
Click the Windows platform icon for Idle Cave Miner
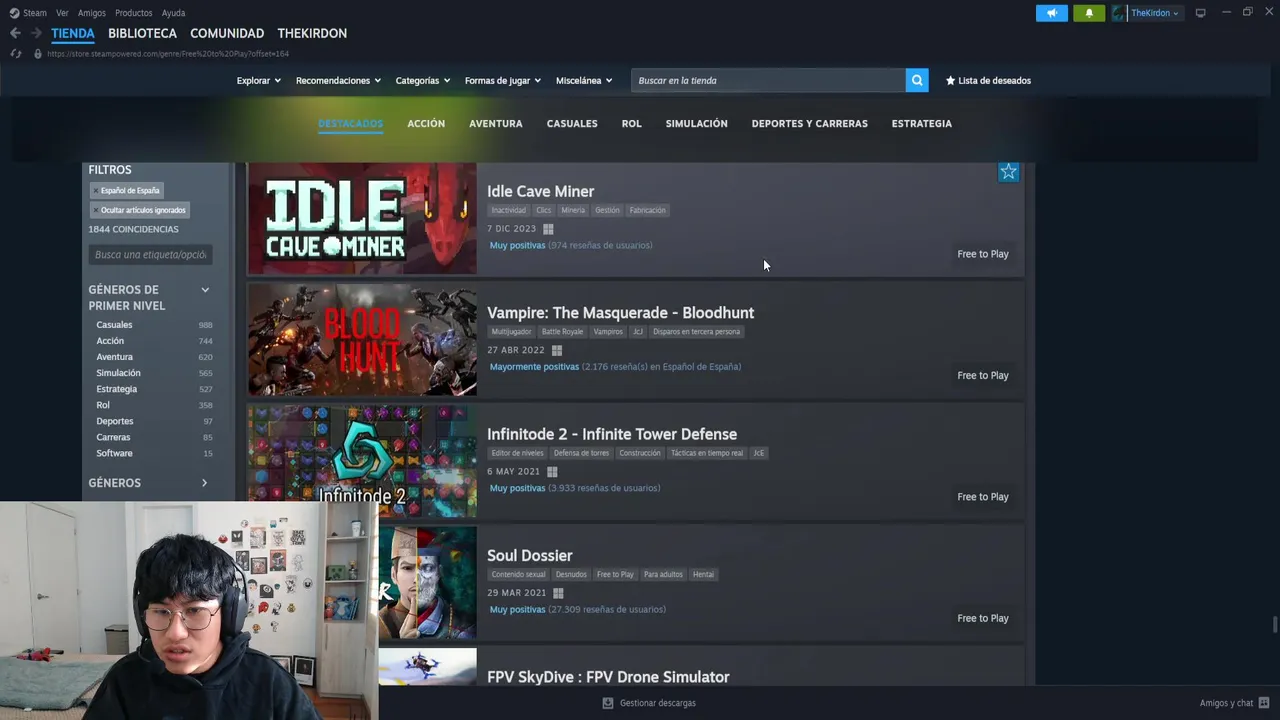click(548, 229)
